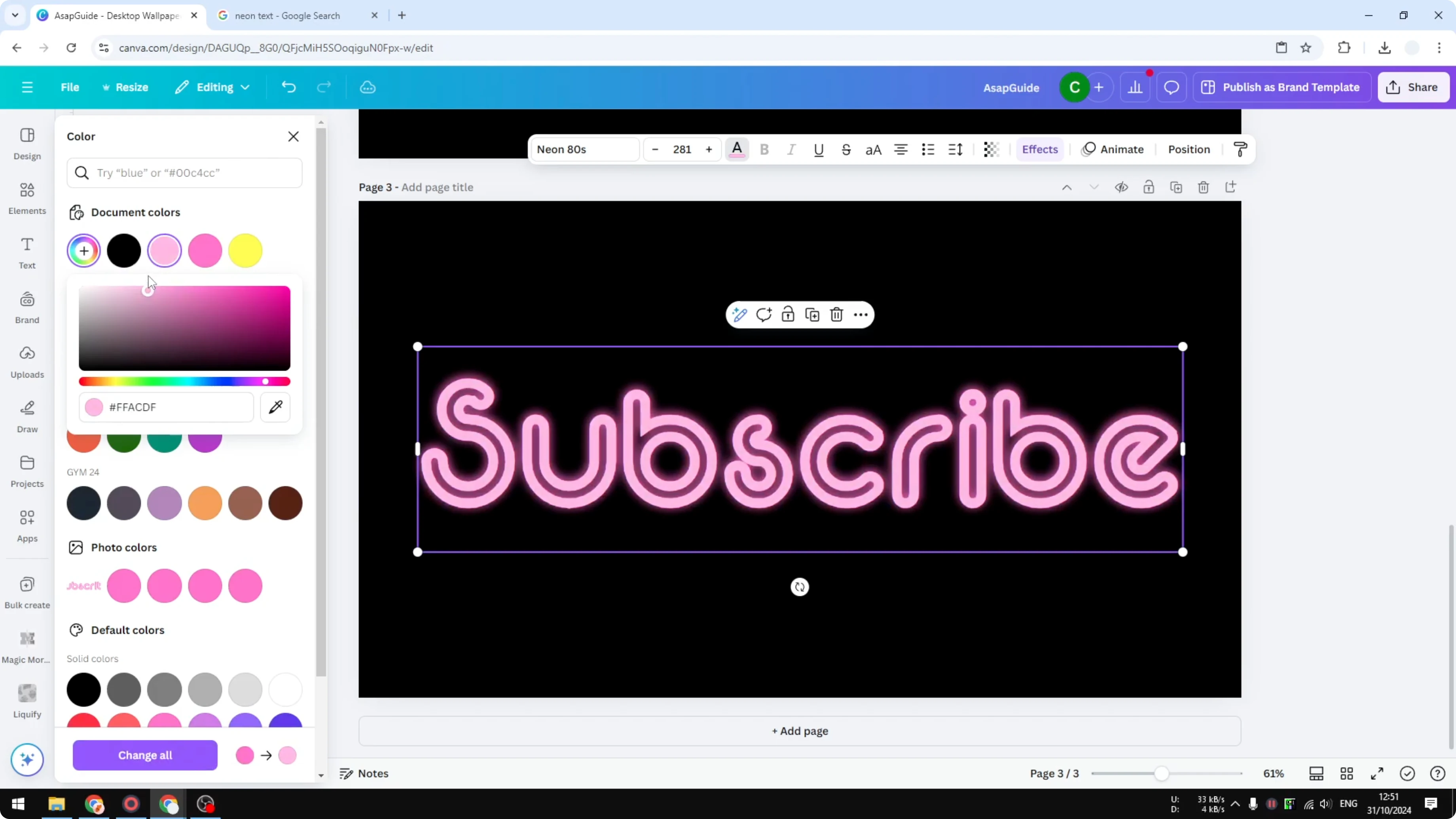Viewport: 1456px width, 819px height.
Task: Open the Uploads panel
Action: point(27,362)
